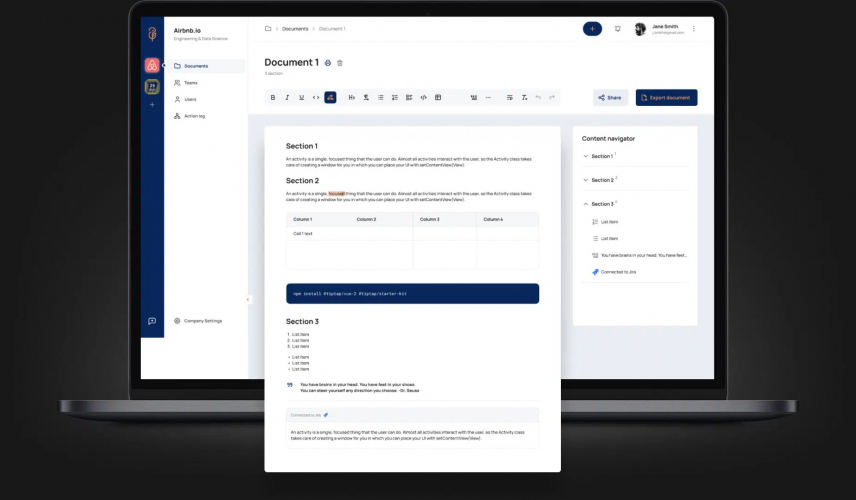856x500 pixels.
Task: Open the three-dot user options menu
Action: [694, 29]
